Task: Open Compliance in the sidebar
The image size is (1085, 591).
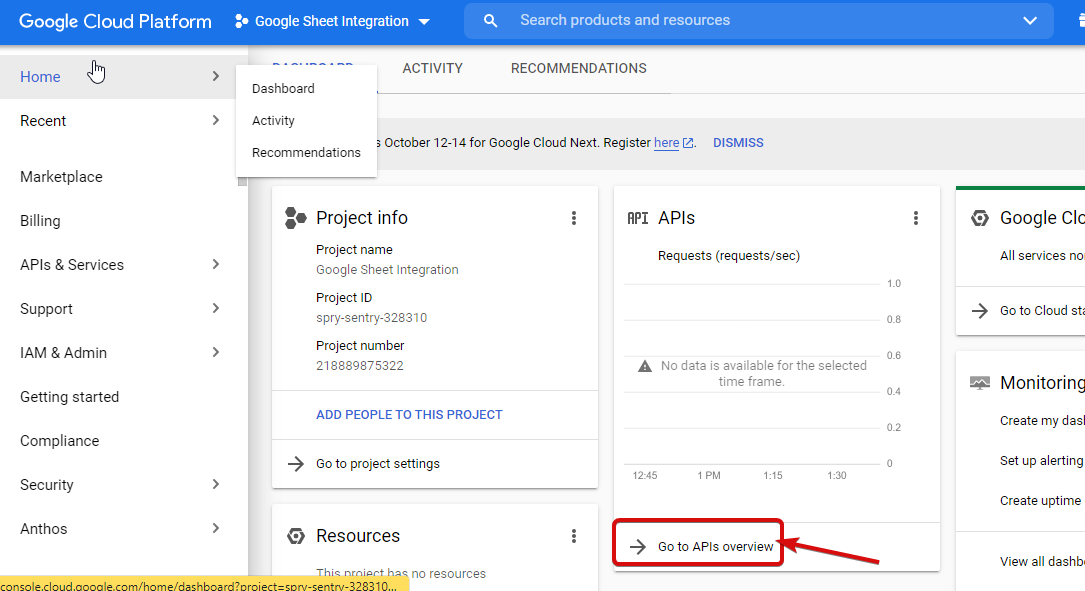Action: point(60,441)
